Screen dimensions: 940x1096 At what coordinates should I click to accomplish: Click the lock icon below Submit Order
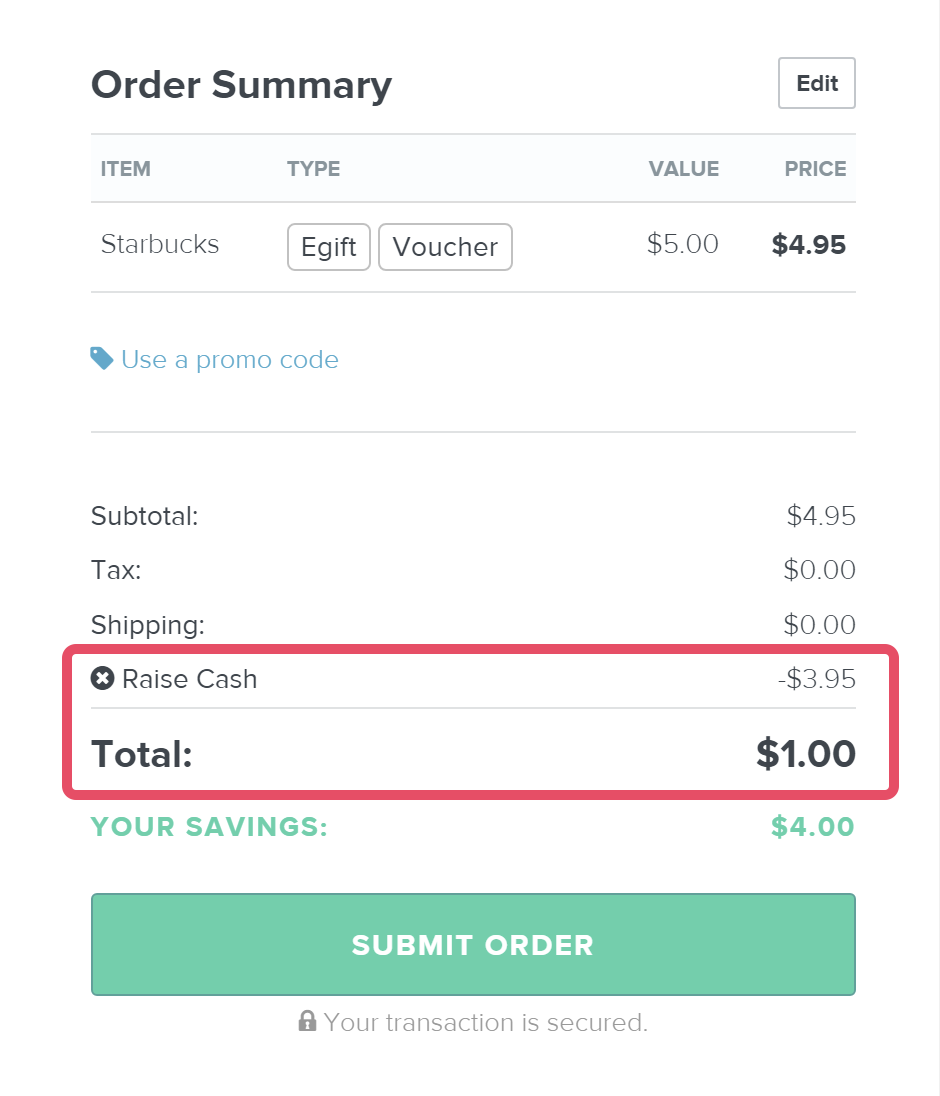click(308, 1022)
